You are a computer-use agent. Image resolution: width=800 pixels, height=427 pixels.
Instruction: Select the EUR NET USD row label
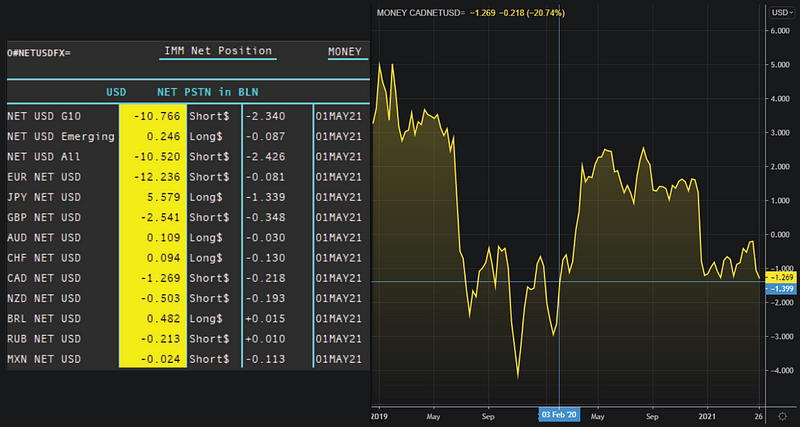click(44, 177)
